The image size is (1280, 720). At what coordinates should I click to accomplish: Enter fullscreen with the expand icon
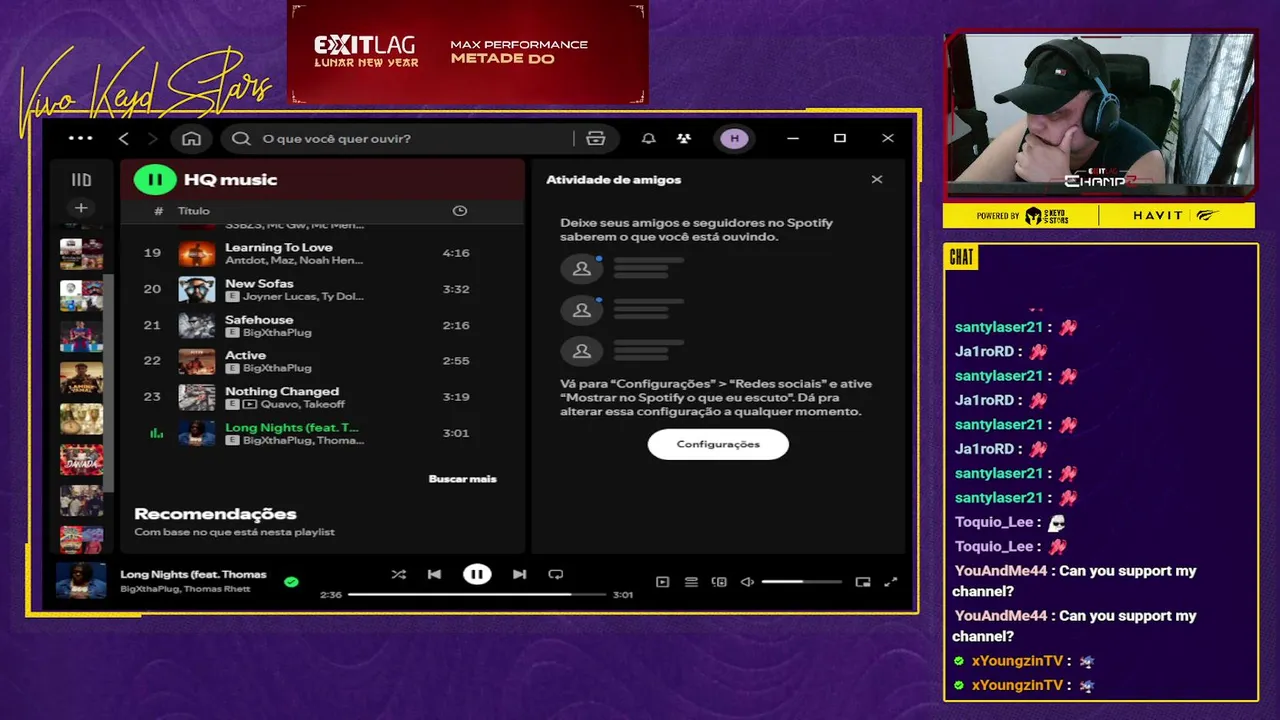coord(891,582)
